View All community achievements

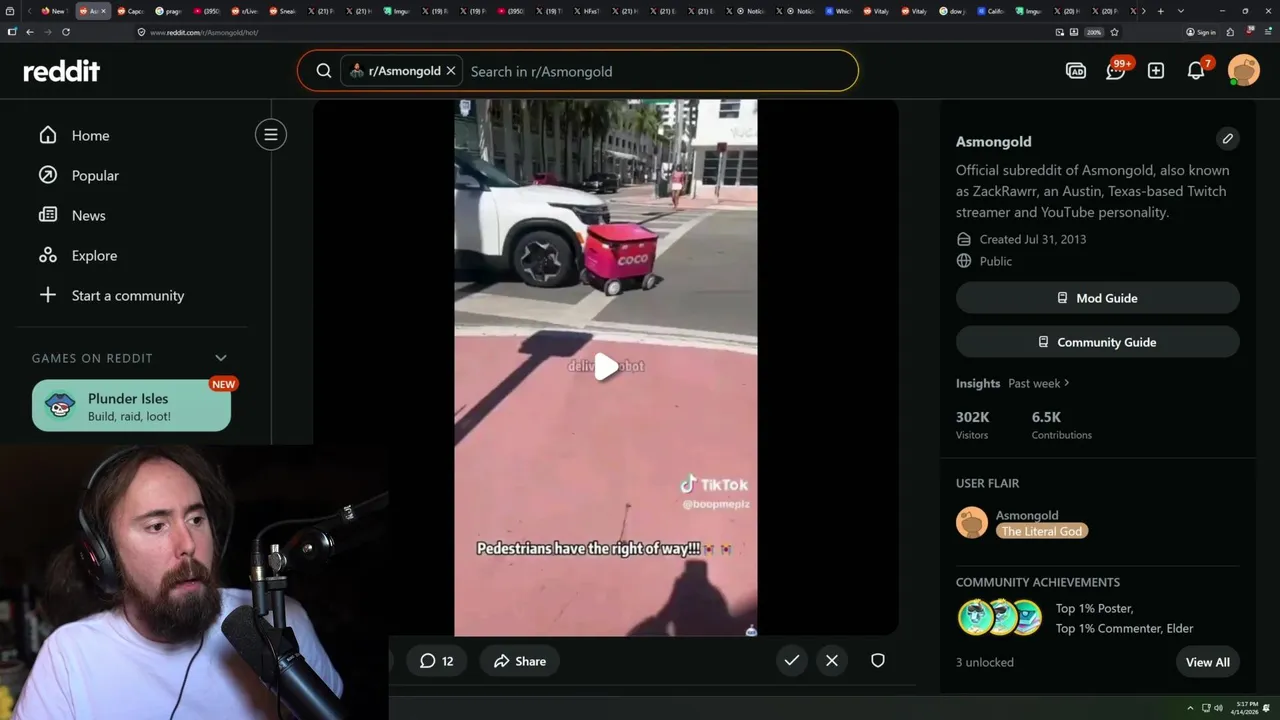(x=1208, y=662)
